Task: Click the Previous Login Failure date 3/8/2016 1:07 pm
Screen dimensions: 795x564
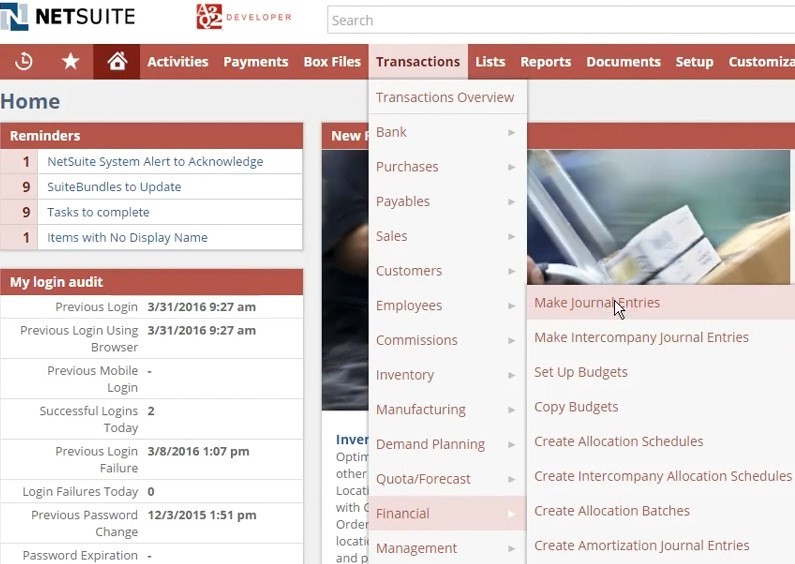Action: coord(198,451)
